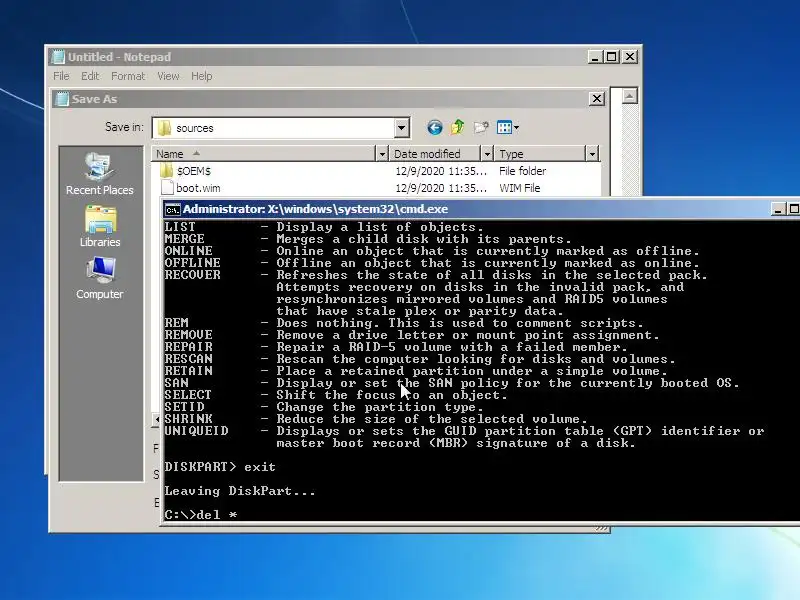The image size is (800, 600).
Task: Open the Date modified column dropdown
Action: (x=487, y=154)
